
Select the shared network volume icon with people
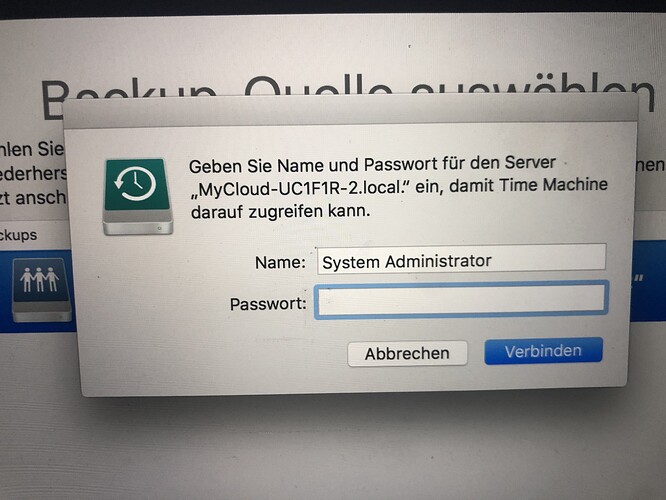click(41, 290)
